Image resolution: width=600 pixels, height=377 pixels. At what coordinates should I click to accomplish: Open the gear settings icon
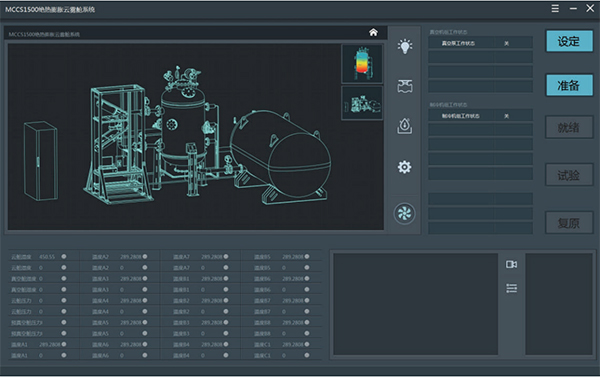pos(404,167)
